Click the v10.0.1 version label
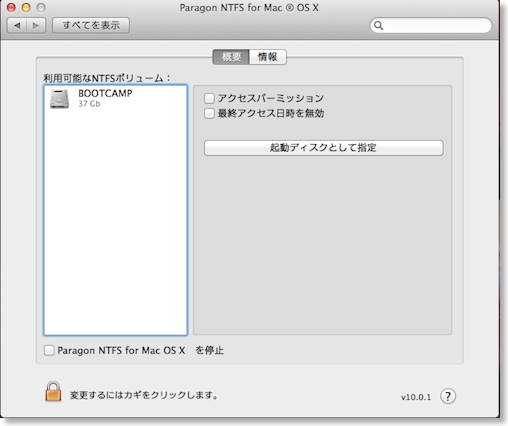Image resolution: width=508 pixels, height=426 pixels. (416, 397)
